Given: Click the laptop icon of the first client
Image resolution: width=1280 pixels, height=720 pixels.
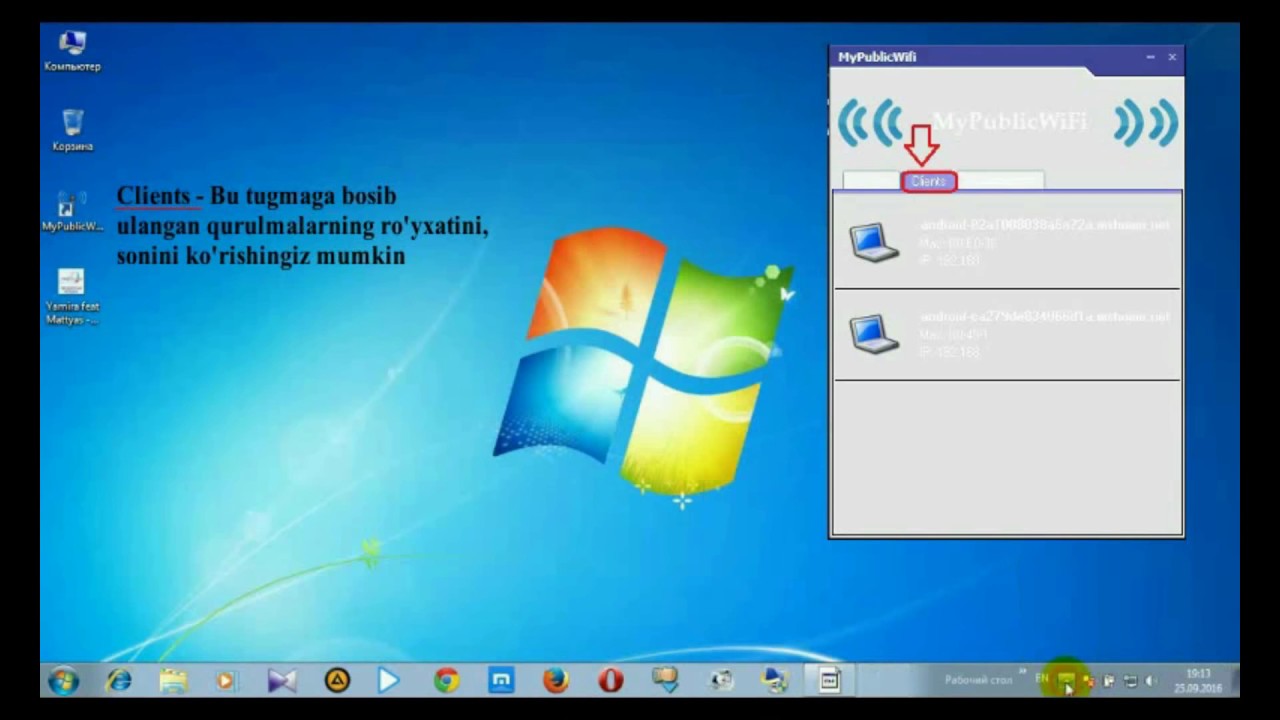Looking at the screenshot, I should pos(874,242).
